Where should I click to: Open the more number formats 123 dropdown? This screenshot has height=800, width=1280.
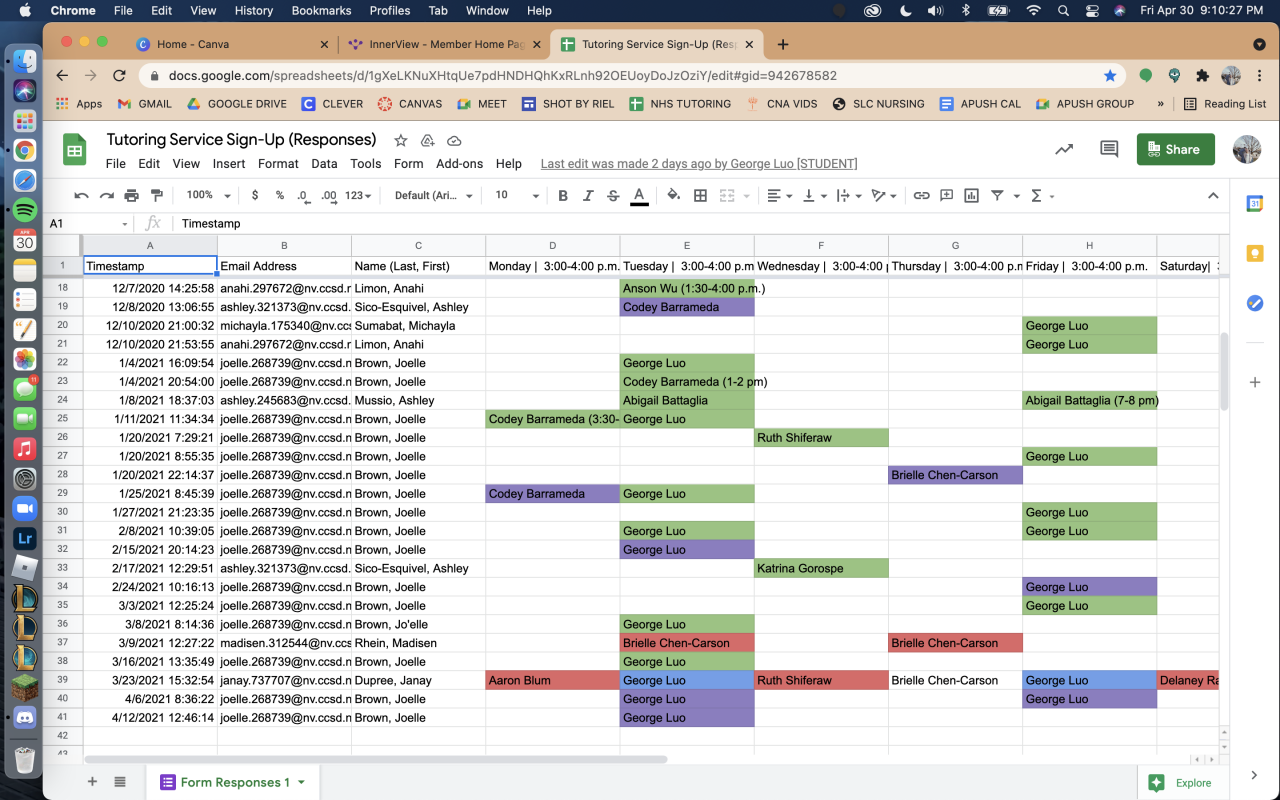(x=358, y=195)
